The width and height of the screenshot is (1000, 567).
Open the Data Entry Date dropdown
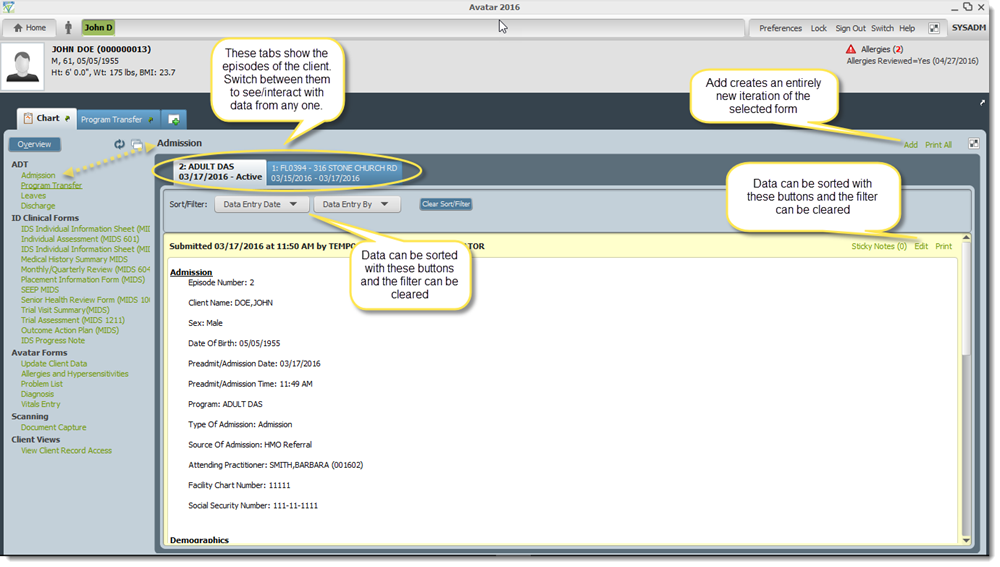pyautogui.click(x=261, y=204)
